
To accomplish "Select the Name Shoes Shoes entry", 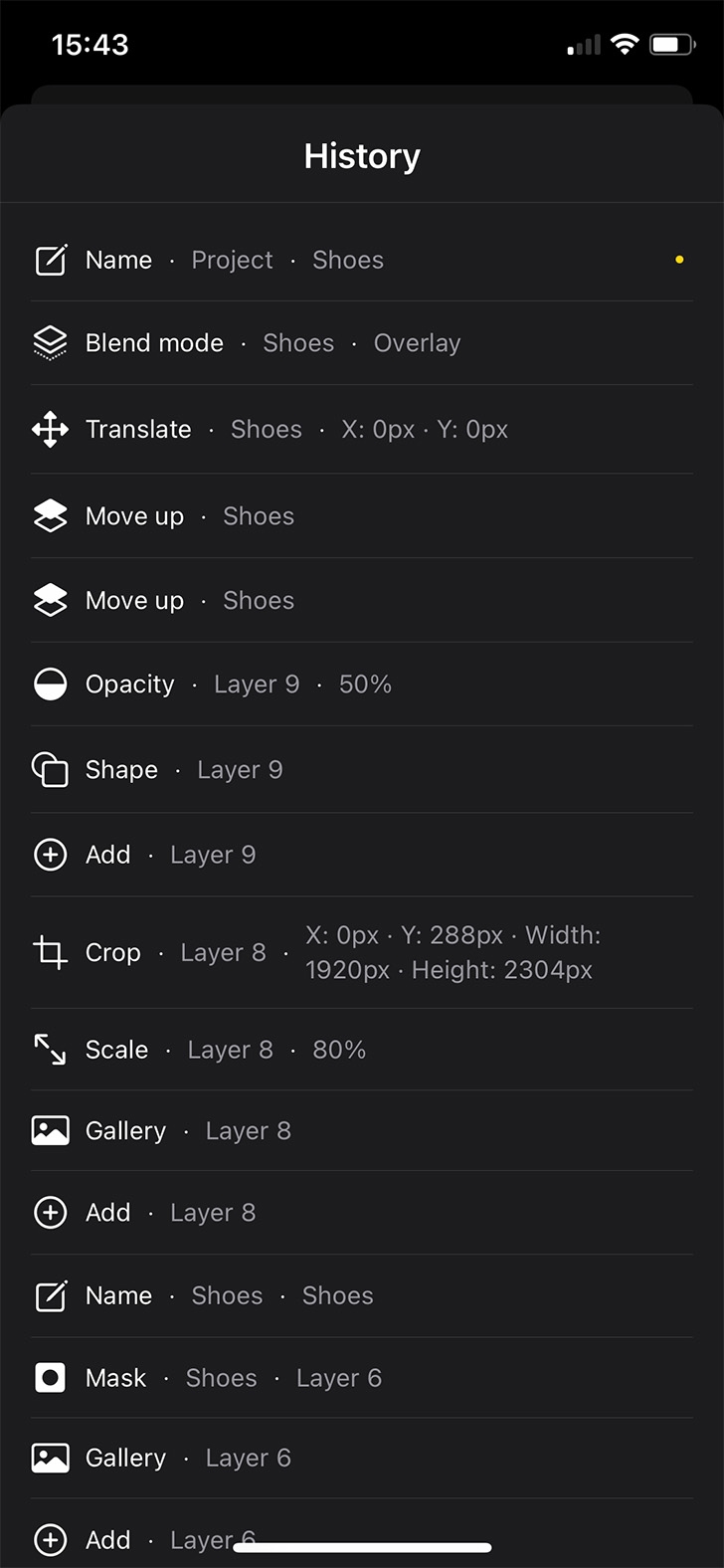I will pos(362,1295).
